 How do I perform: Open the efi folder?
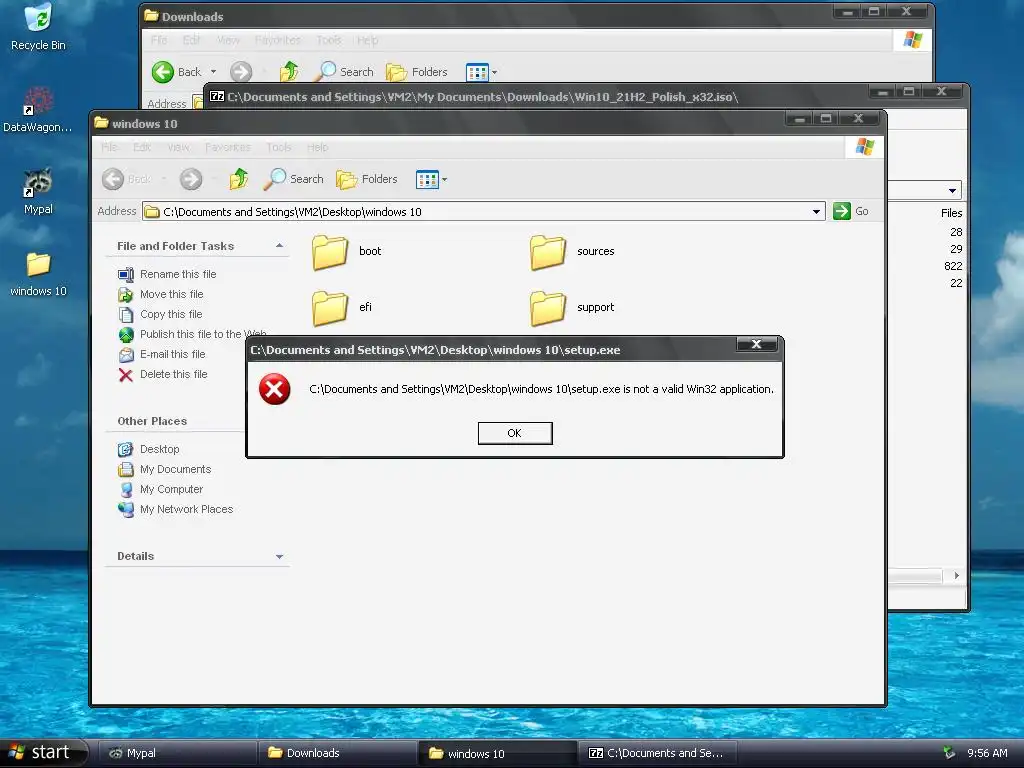[x=342, y=308]
